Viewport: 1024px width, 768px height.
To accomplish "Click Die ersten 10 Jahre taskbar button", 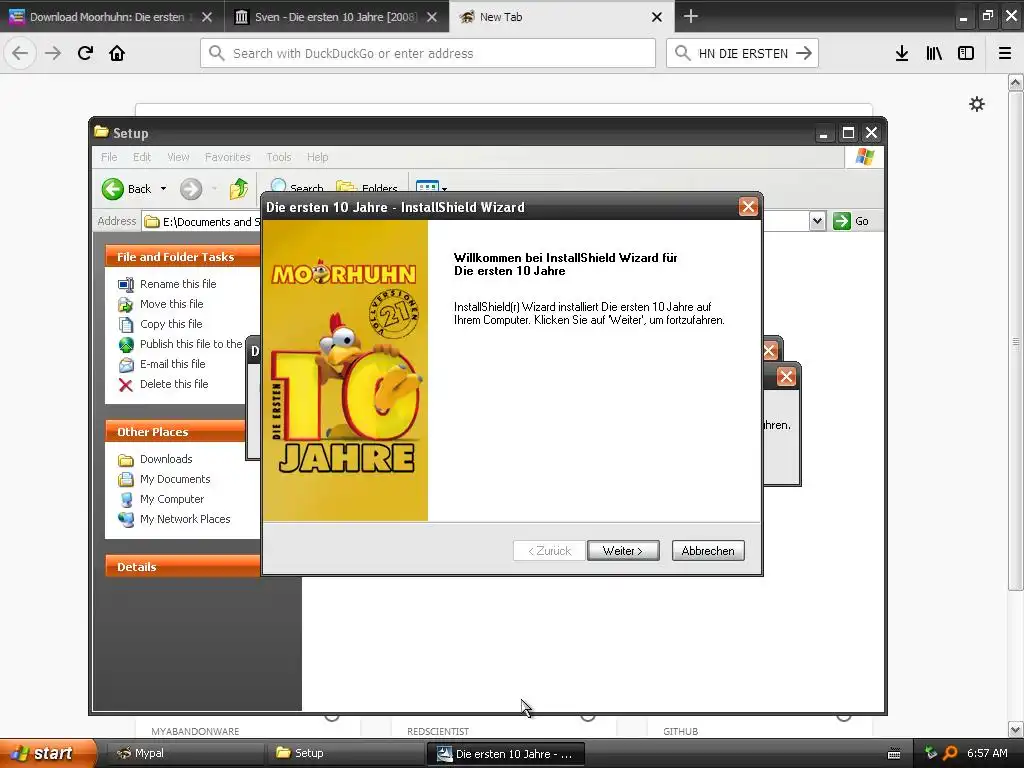I will 505,754.
